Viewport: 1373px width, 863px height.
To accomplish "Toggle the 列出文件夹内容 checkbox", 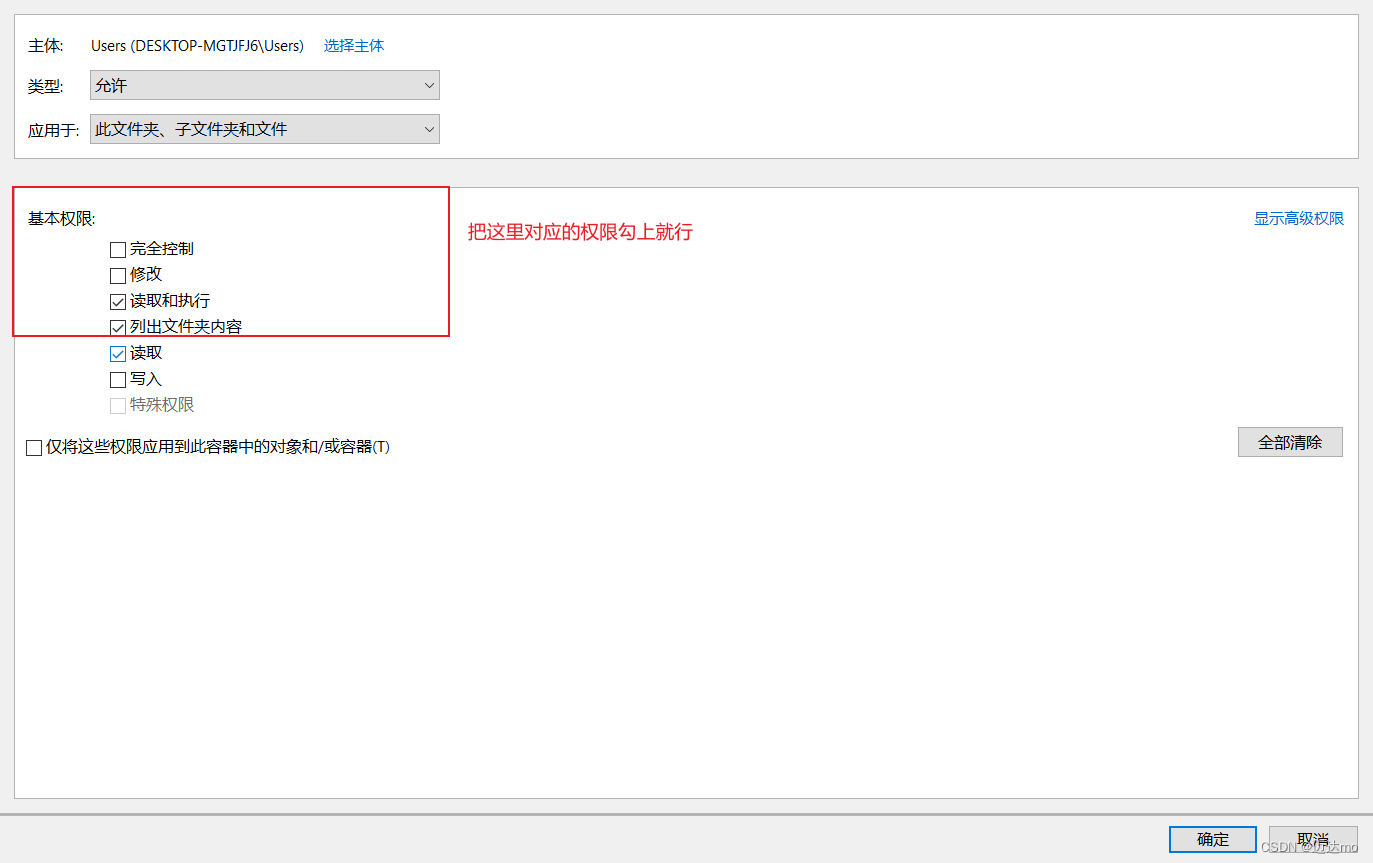I will [118, 328].
